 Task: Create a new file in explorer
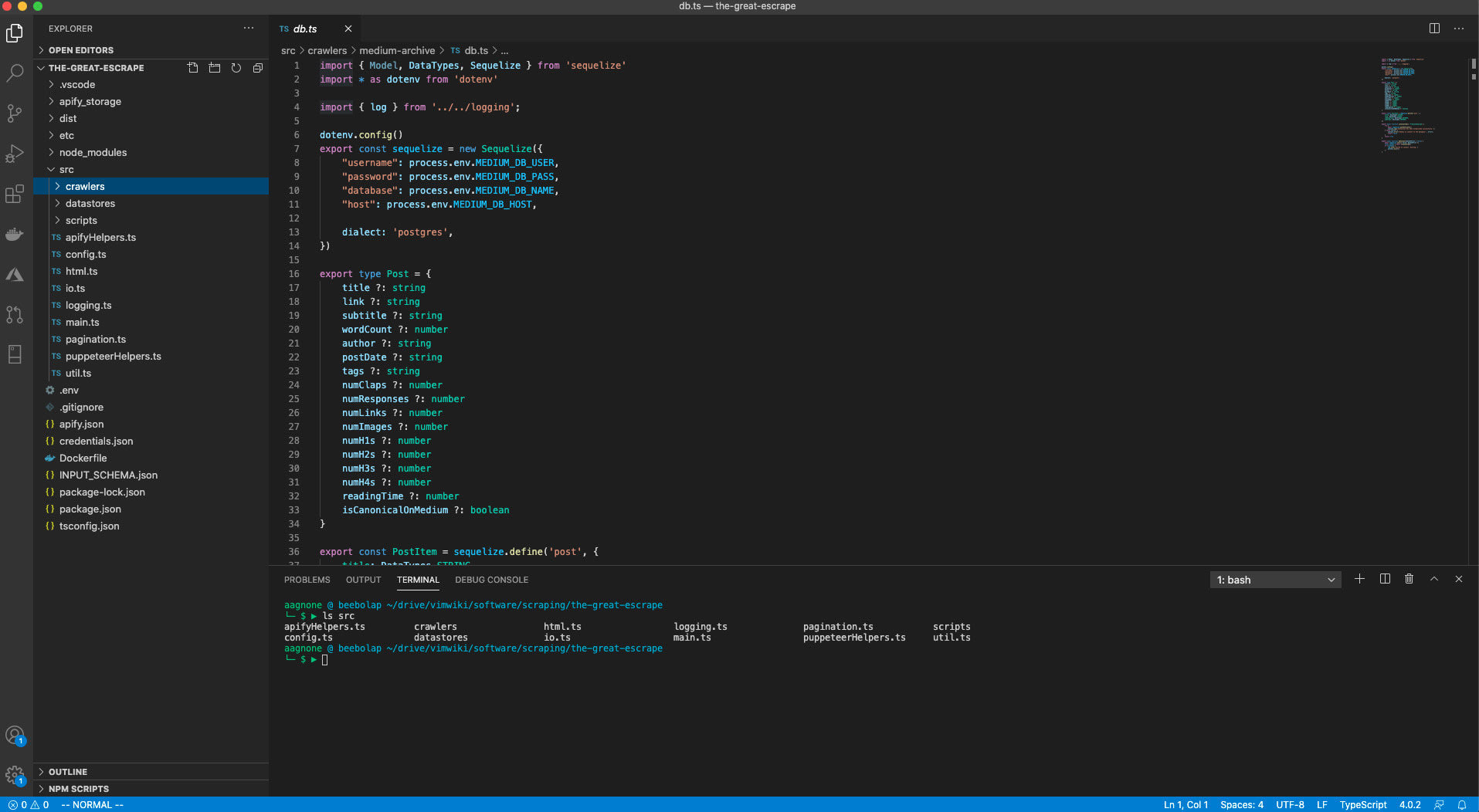pos(193,68)
